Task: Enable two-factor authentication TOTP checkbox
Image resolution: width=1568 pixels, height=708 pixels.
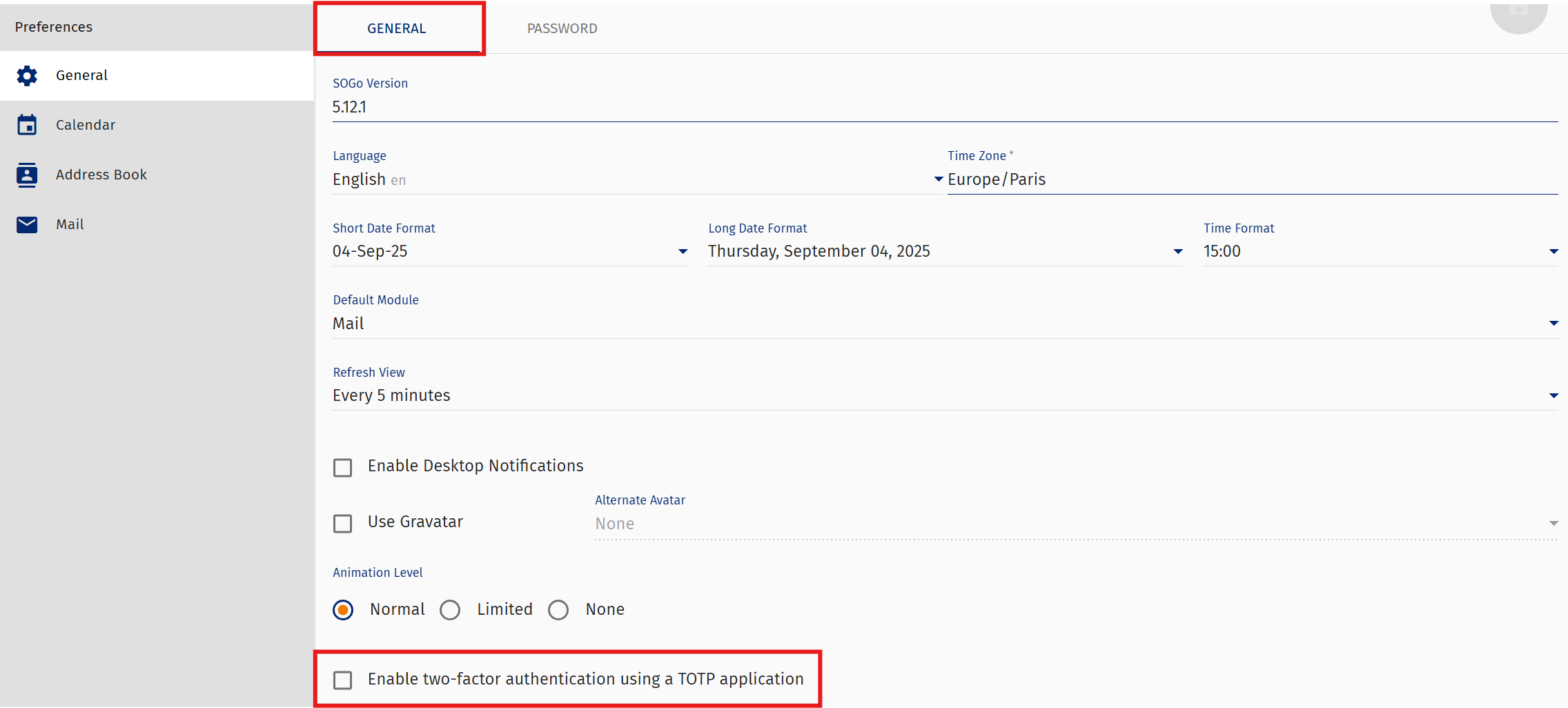Action: pos(342,680)
